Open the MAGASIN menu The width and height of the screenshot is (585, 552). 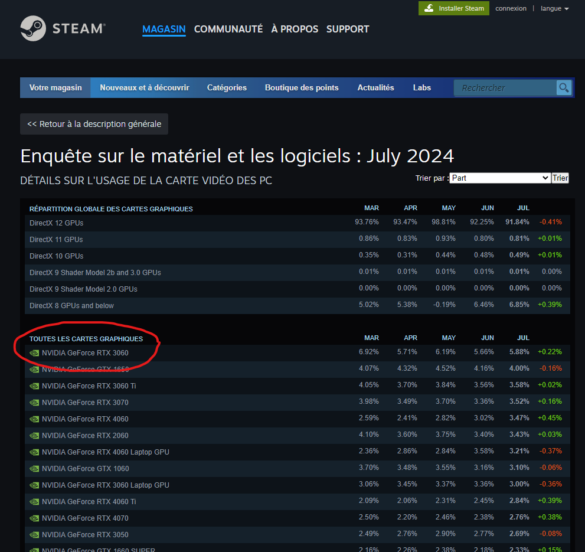164,29
